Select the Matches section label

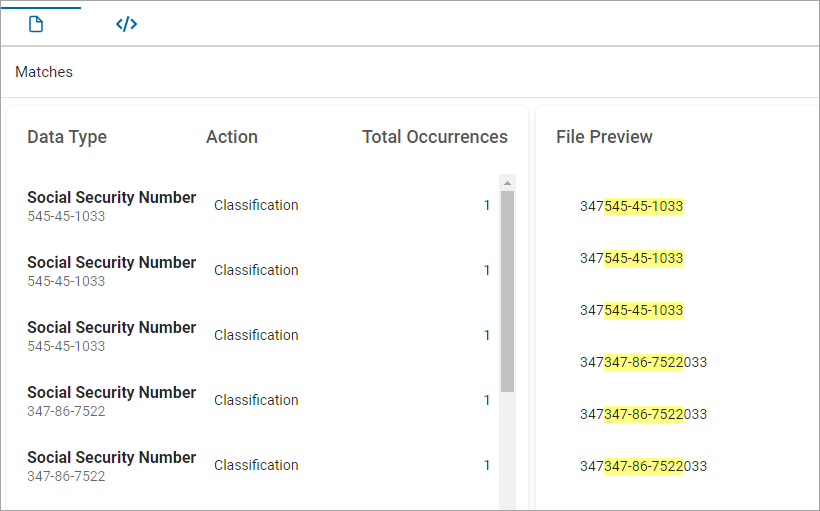(x=44, y=72)
